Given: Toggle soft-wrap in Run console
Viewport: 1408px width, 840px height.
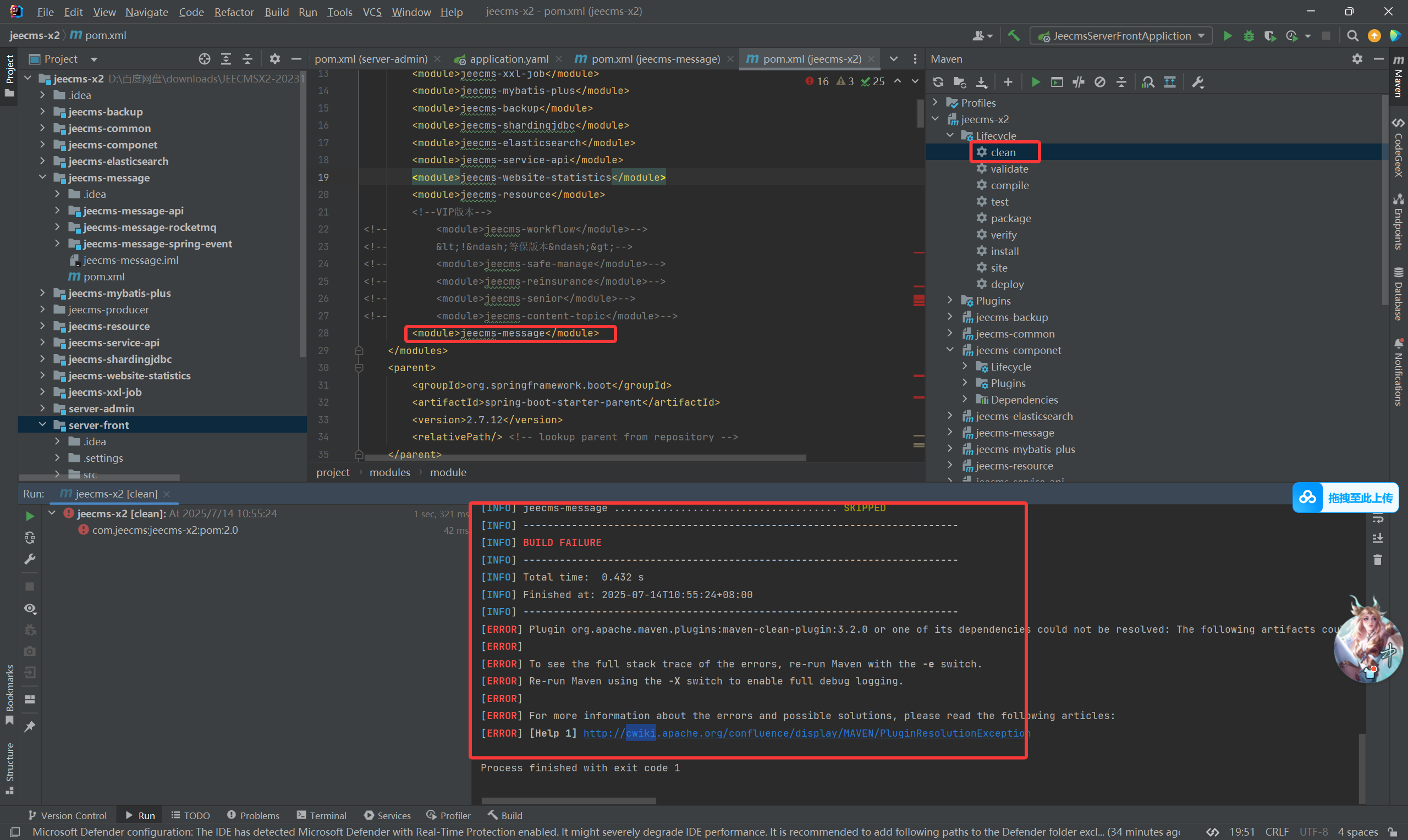Looking at the screenshot, I should pos(1377,518).
